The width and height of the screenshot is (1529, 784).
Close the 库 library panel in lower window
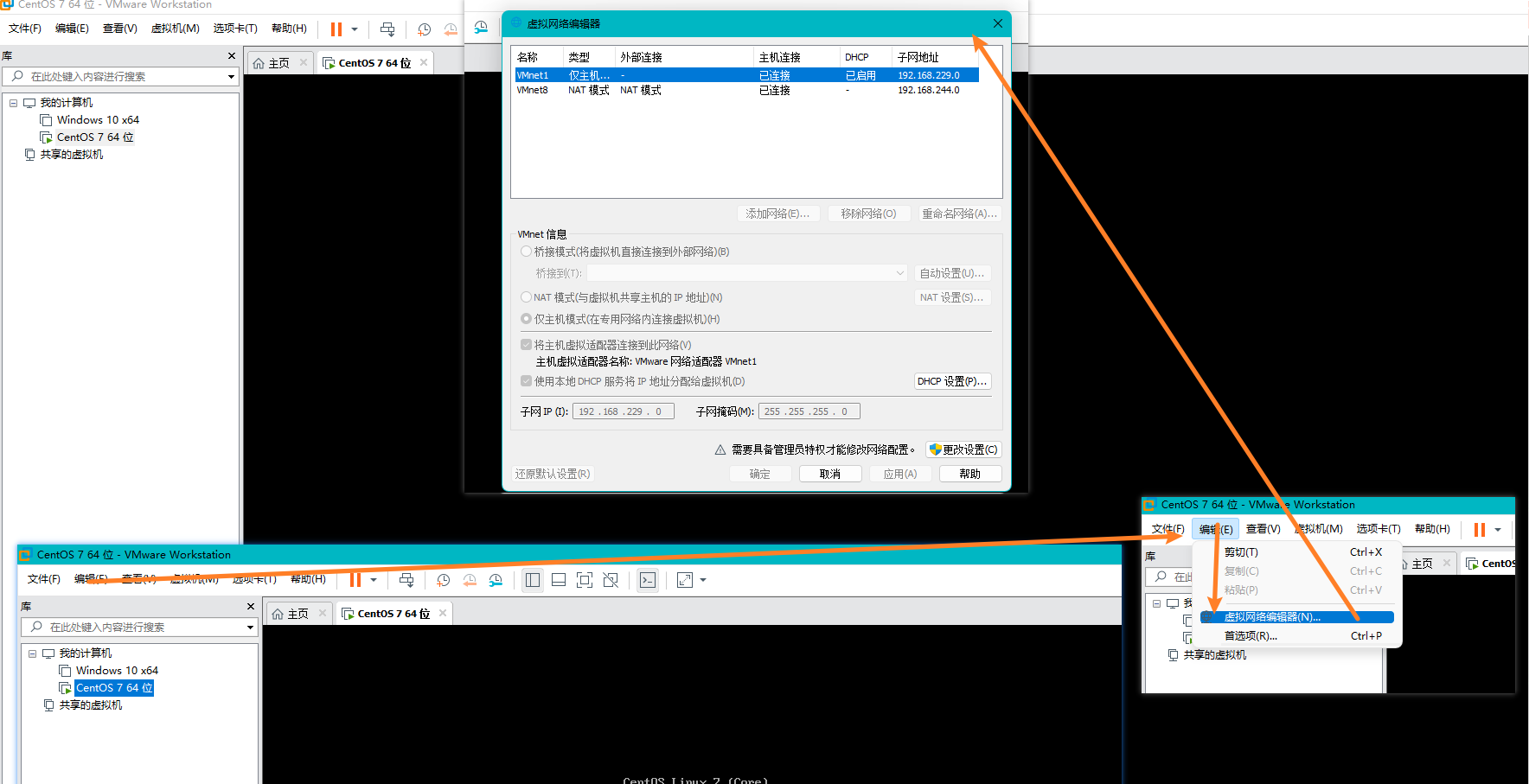pos(251,607)
